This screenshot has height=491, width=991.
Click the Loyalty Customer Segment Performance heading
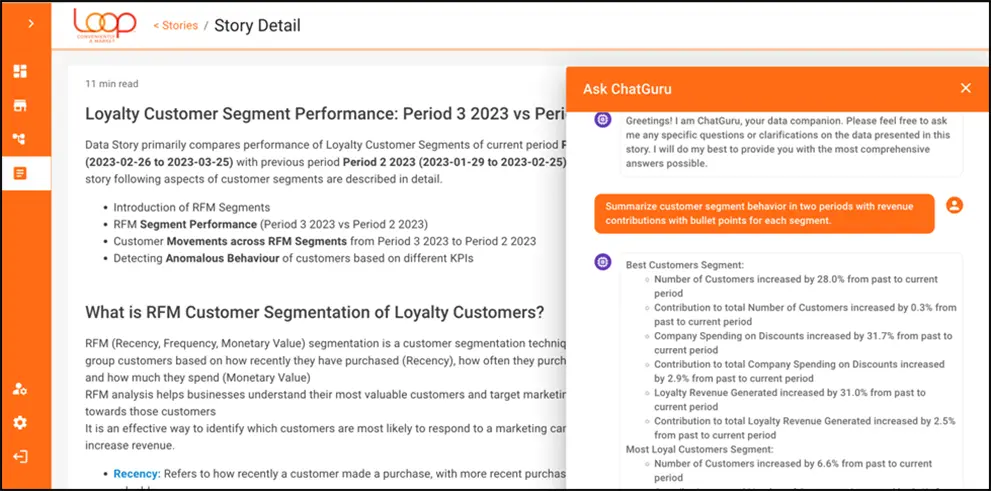(325, 114)
